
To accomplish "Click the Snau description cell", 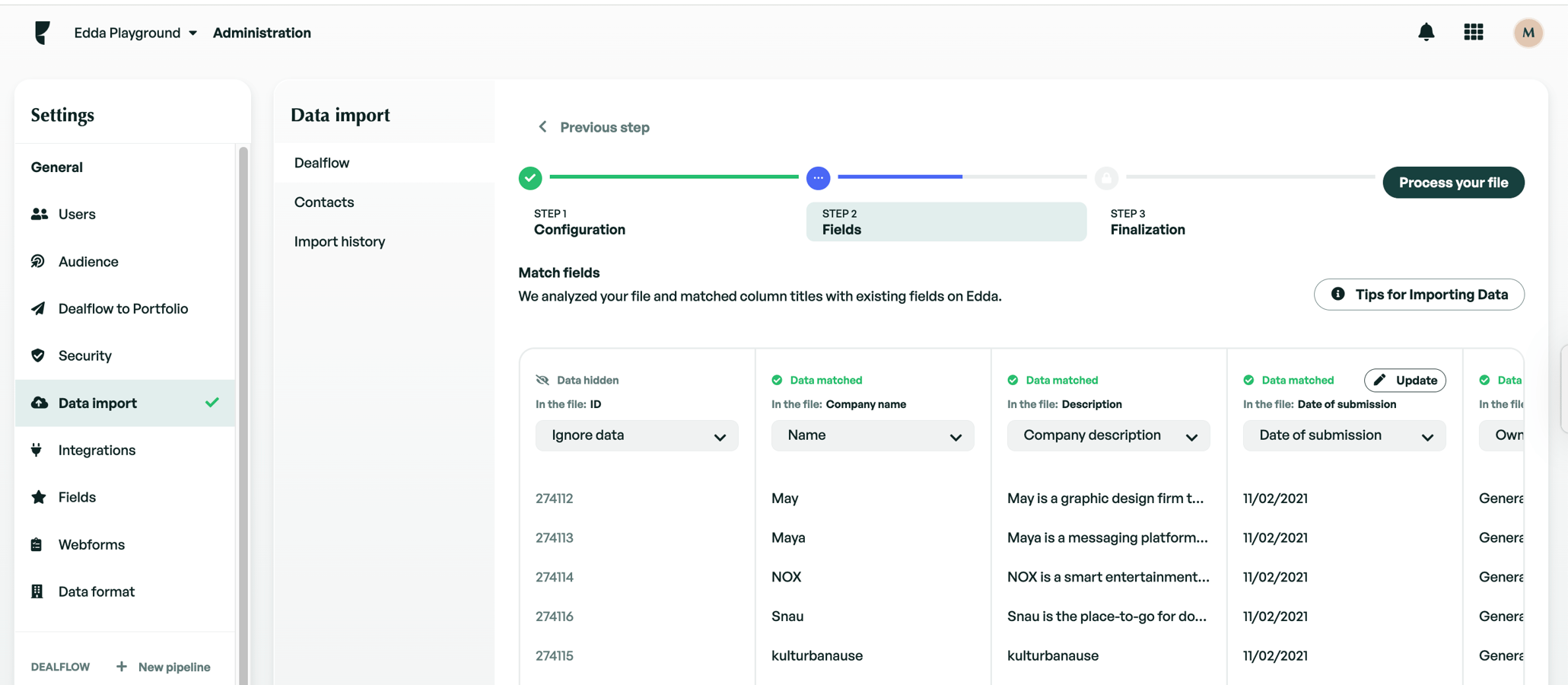I will pos(1106,616).
